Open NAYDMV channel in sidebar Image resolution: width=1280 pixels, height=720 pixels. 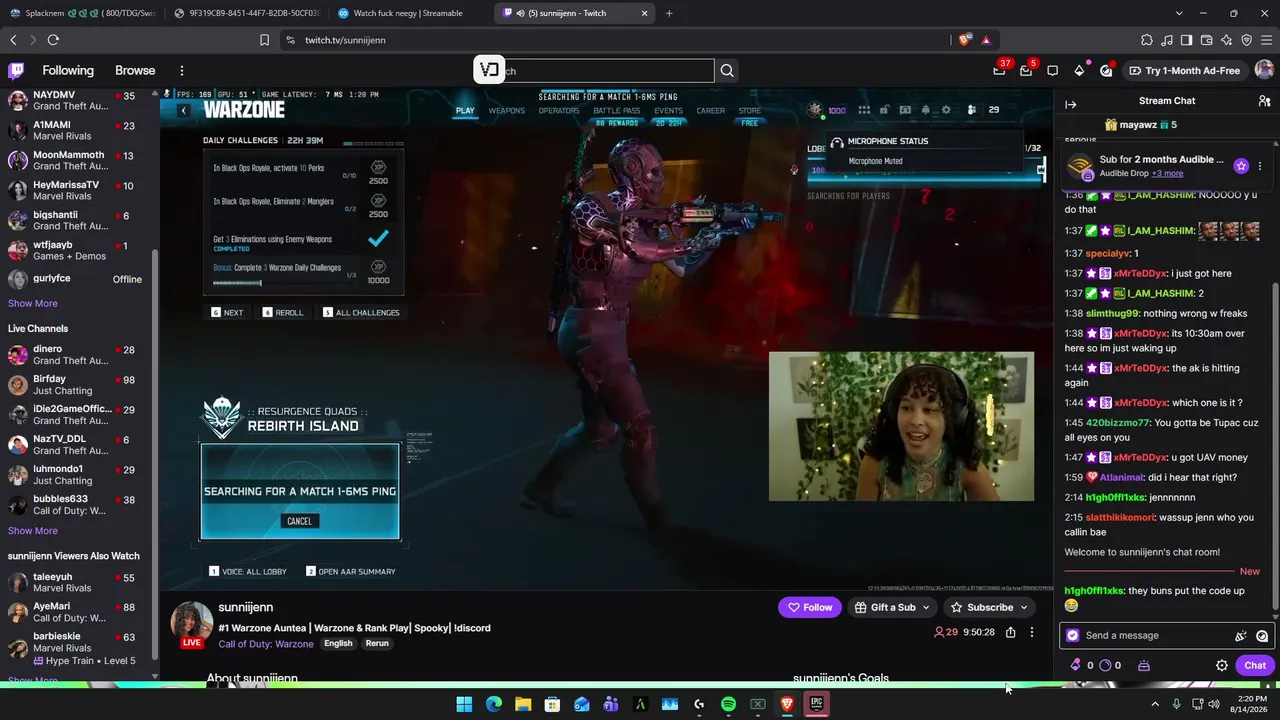(x=77, y=100)
